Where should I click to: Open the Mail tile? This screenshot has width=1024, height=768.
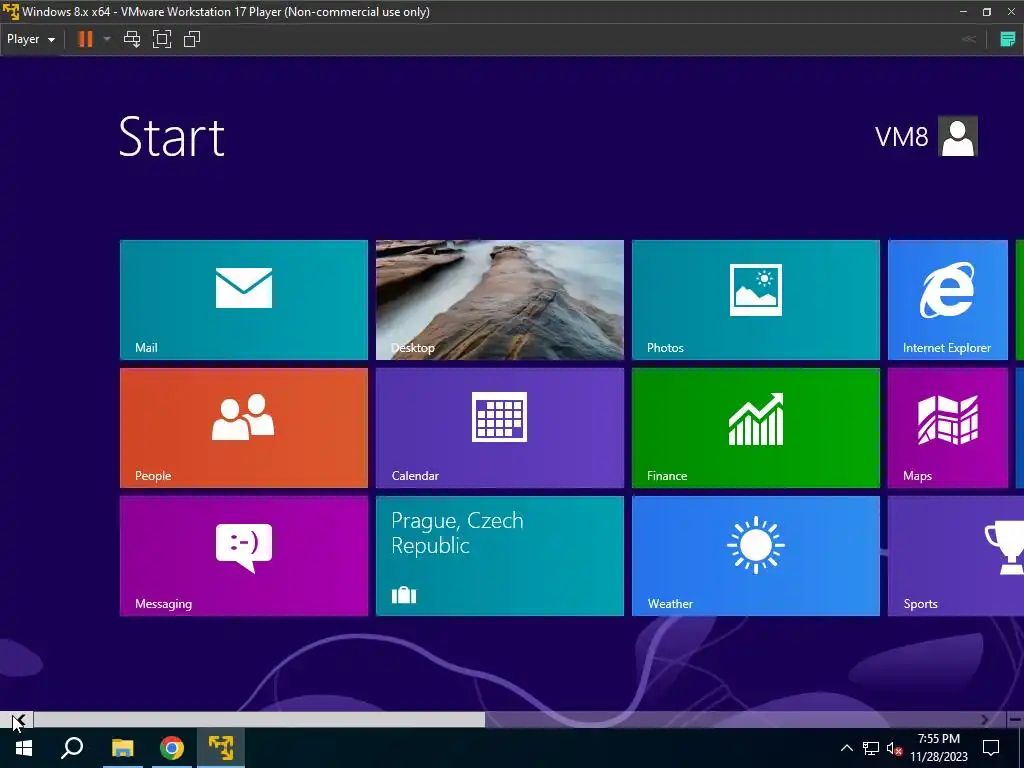click(244, 300)
